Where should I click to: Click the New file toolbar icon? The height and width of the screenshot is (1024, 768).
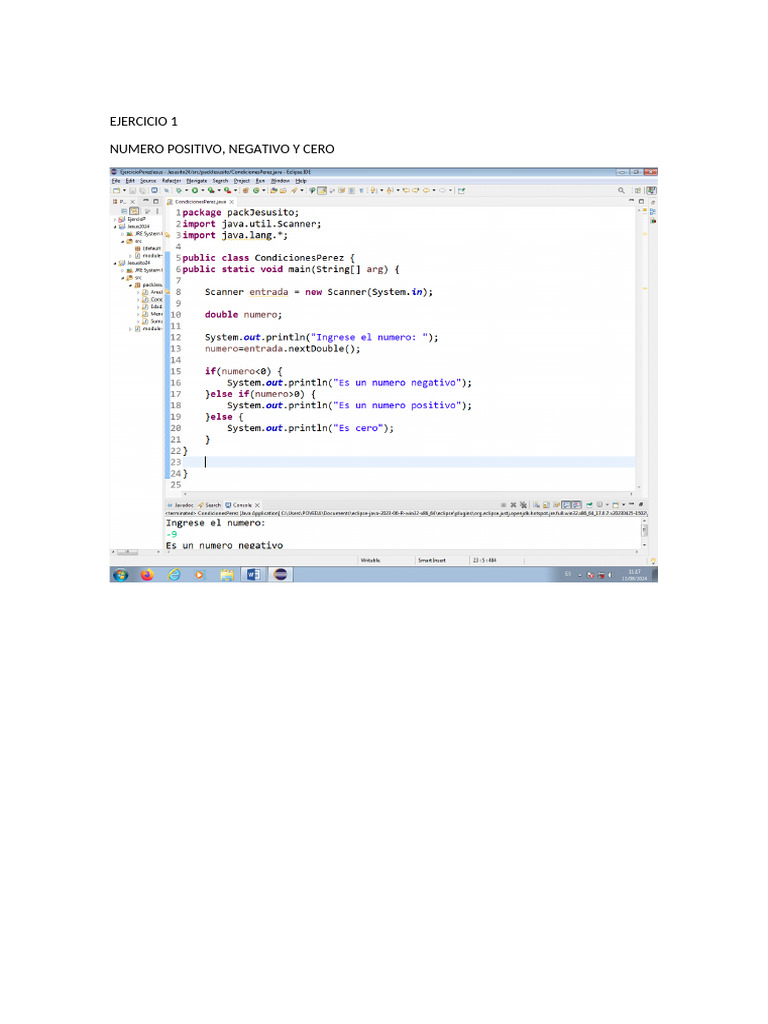pyautogui.click(x=116, y=191)
